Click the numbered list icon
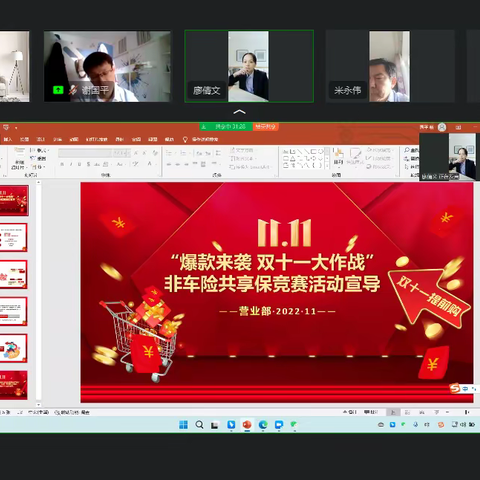Image resolution: width=480 pixels, height=480 pixels. pos(183,153)
